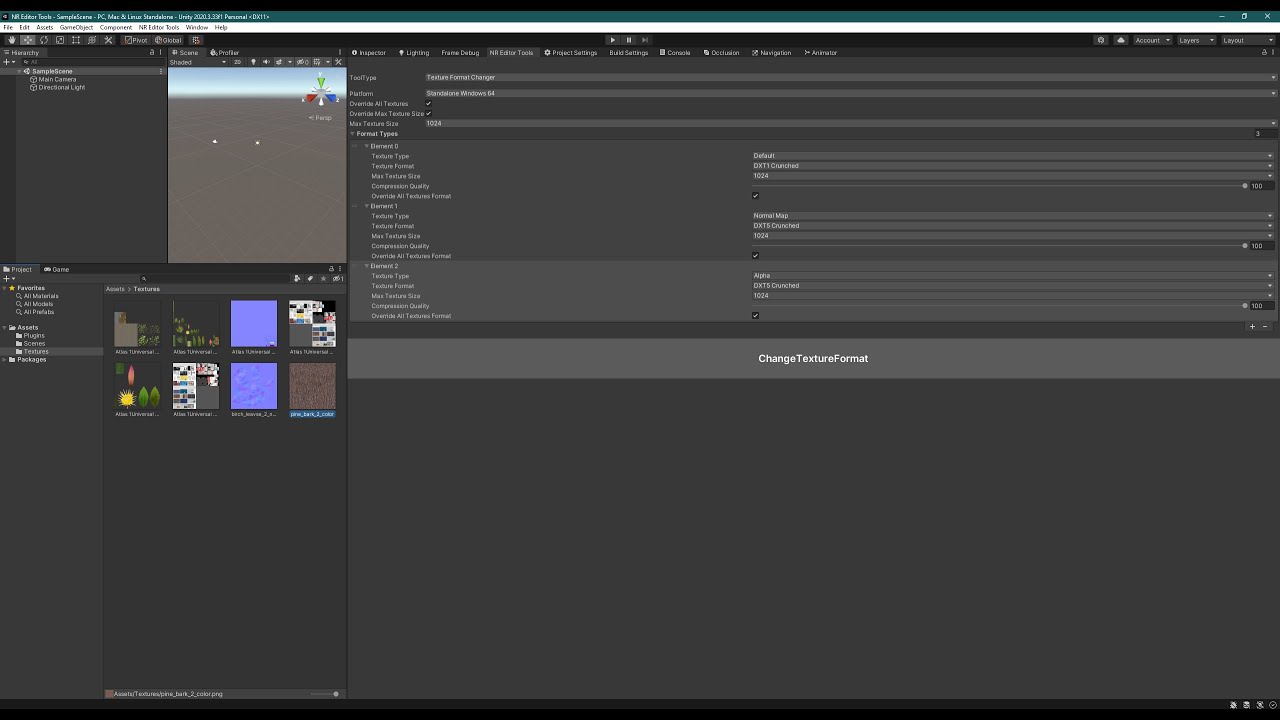Open the Platform dropdown
This screenshot has height=720, width=1280.
click(850, 94)
